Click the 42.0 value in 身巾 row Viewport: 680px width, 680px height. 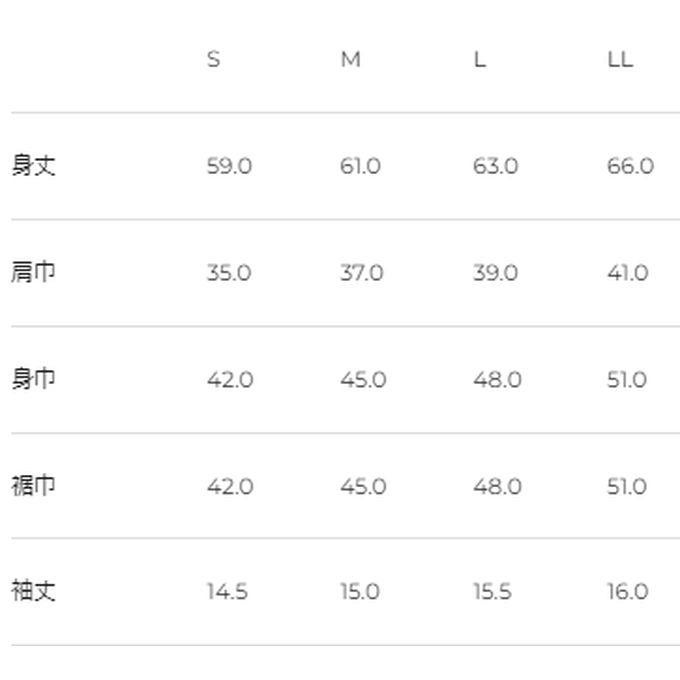point(229,380)
